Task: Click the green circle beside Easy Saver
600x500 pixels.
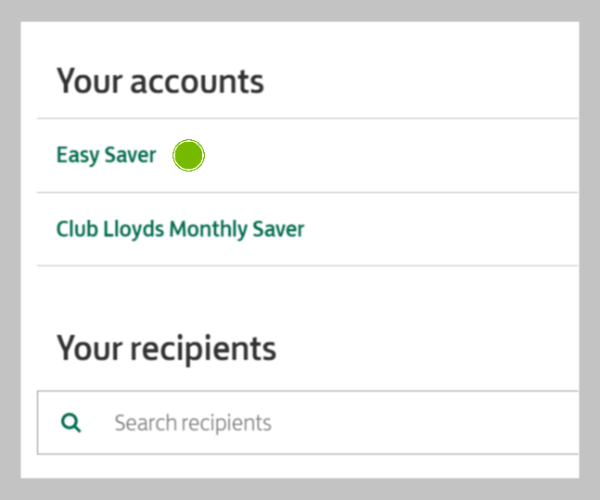Action: click(x=189, y=155)
